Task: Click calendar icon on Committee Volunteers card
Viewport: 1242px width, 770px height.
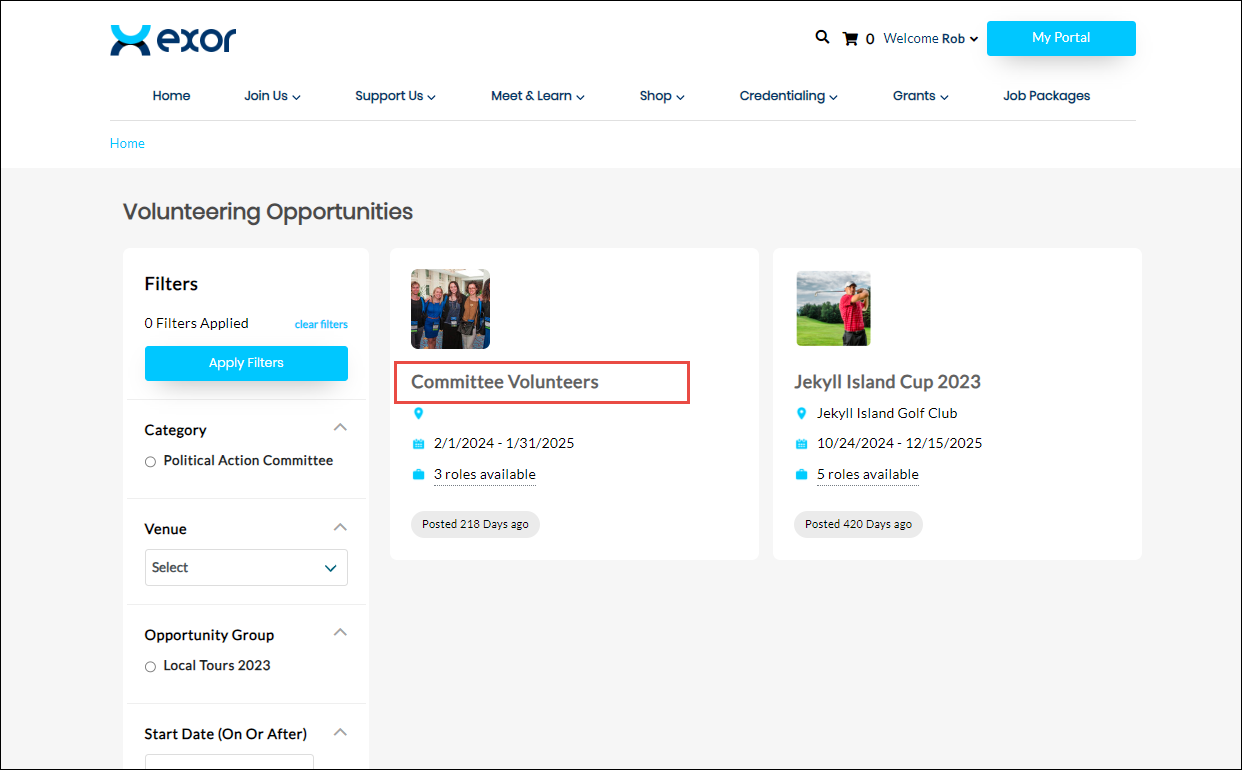Action: click(418, 444)
